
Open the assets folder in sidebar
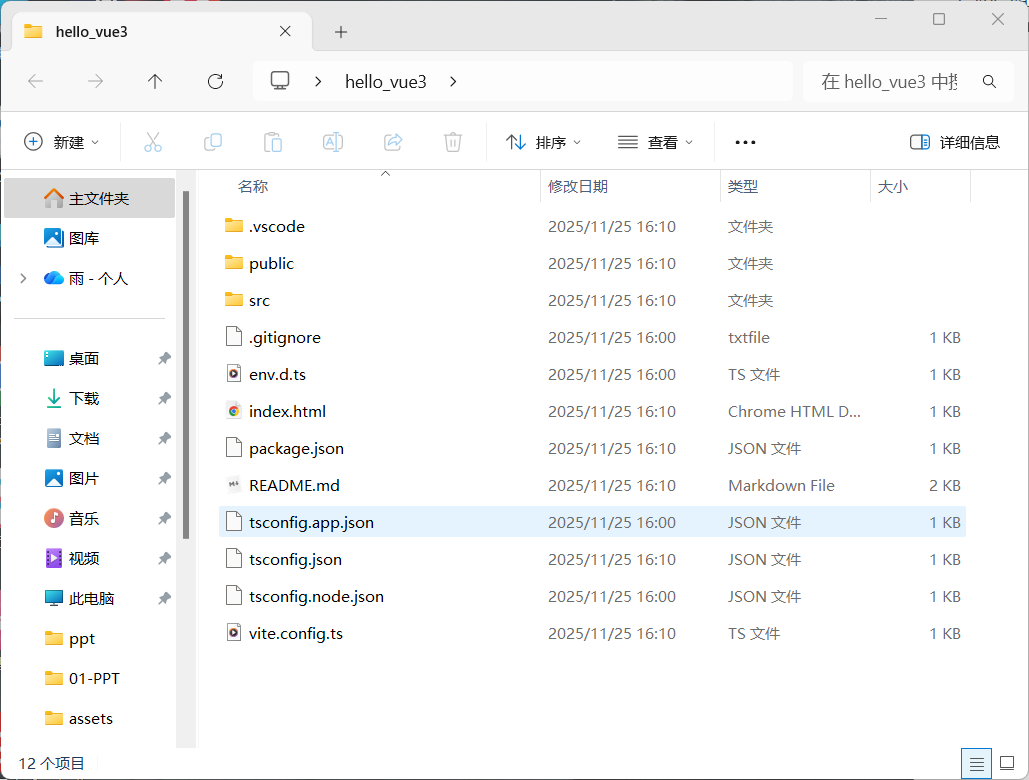[x=90, y=718]
